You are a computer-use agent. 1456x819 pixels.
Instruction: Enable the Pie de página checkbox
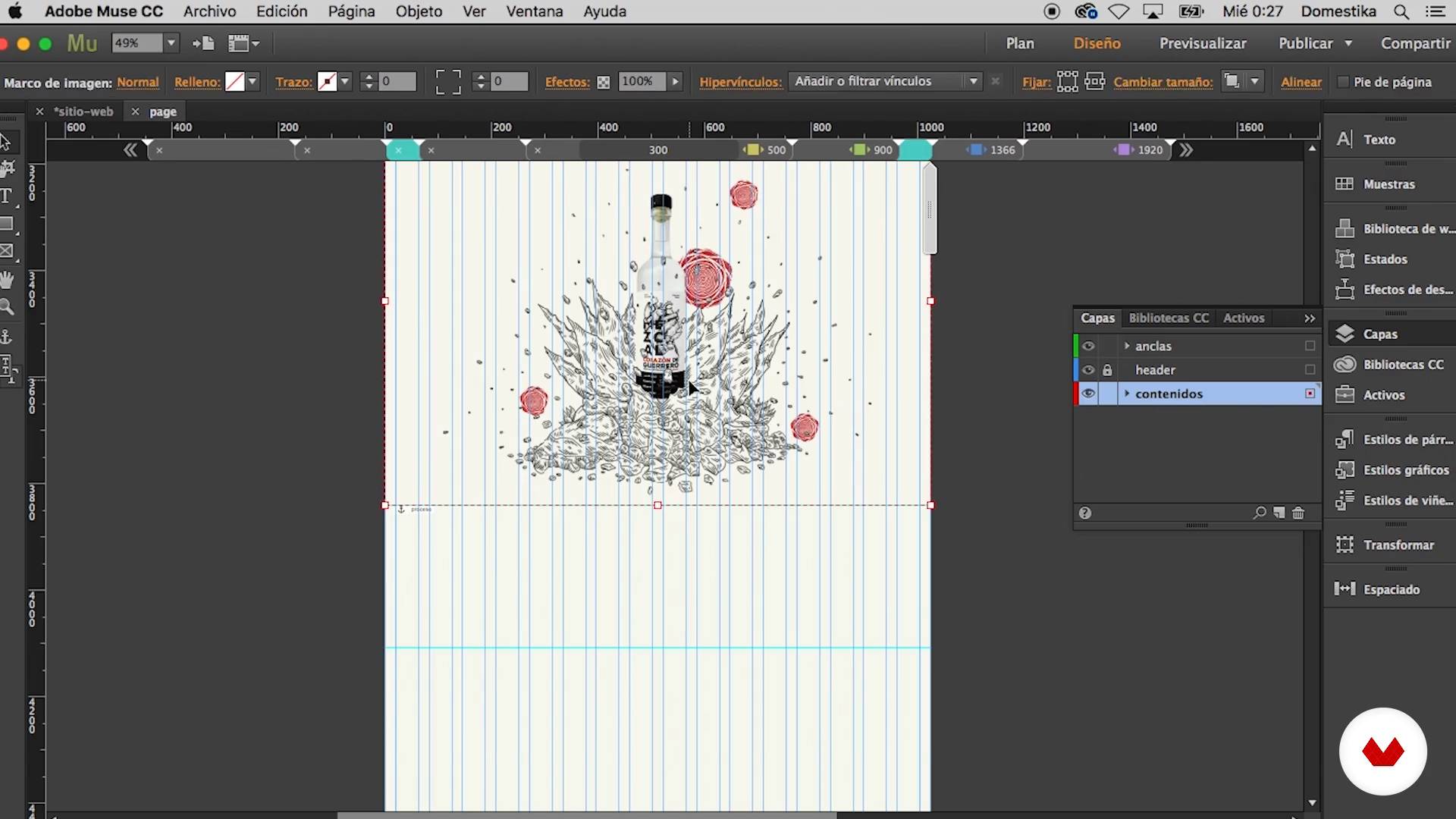point(1343,82)
